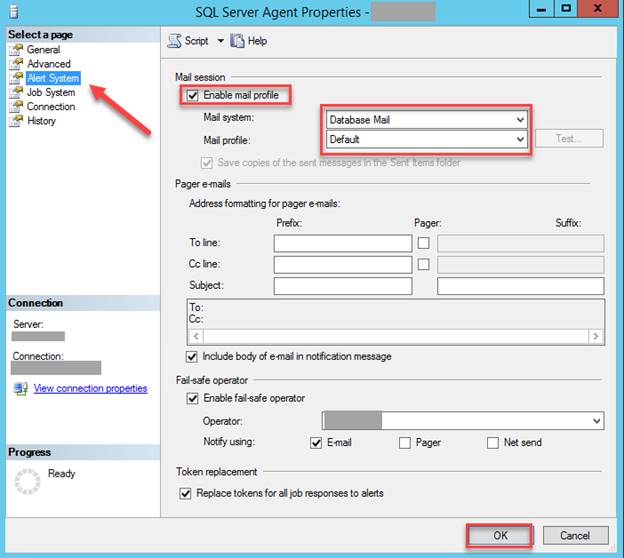Close the SQL Server Agent Properties window
The height and width of the screenshot is (558, 624).
[597, 9]
